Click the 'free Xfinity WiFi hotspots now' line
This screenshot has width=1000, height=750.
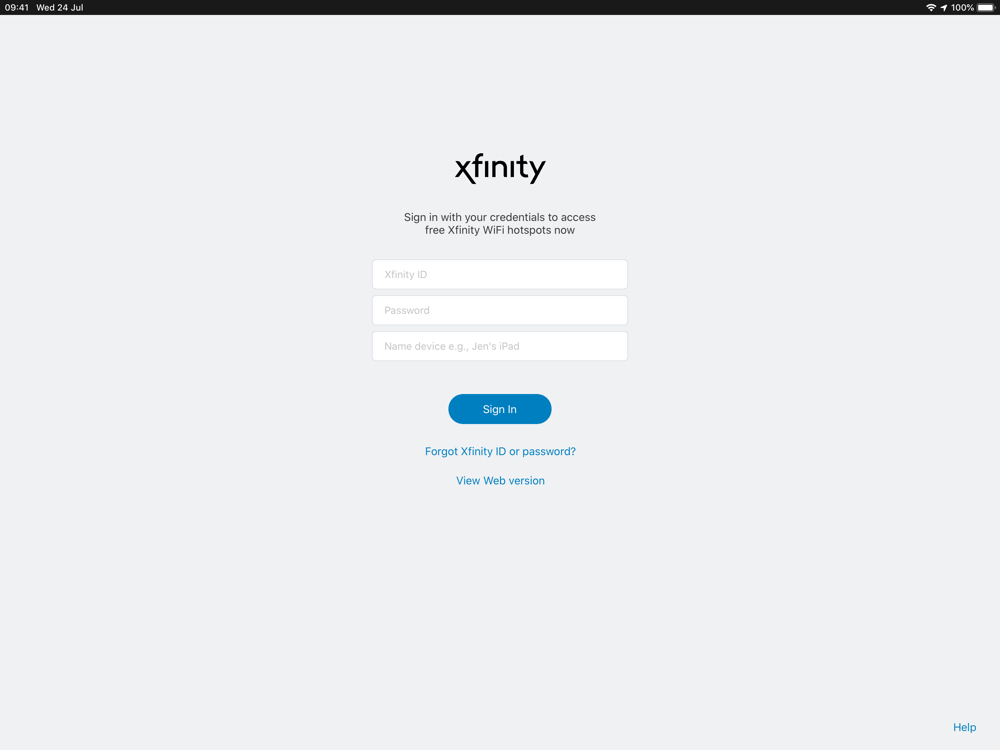(x=500, y=230)
